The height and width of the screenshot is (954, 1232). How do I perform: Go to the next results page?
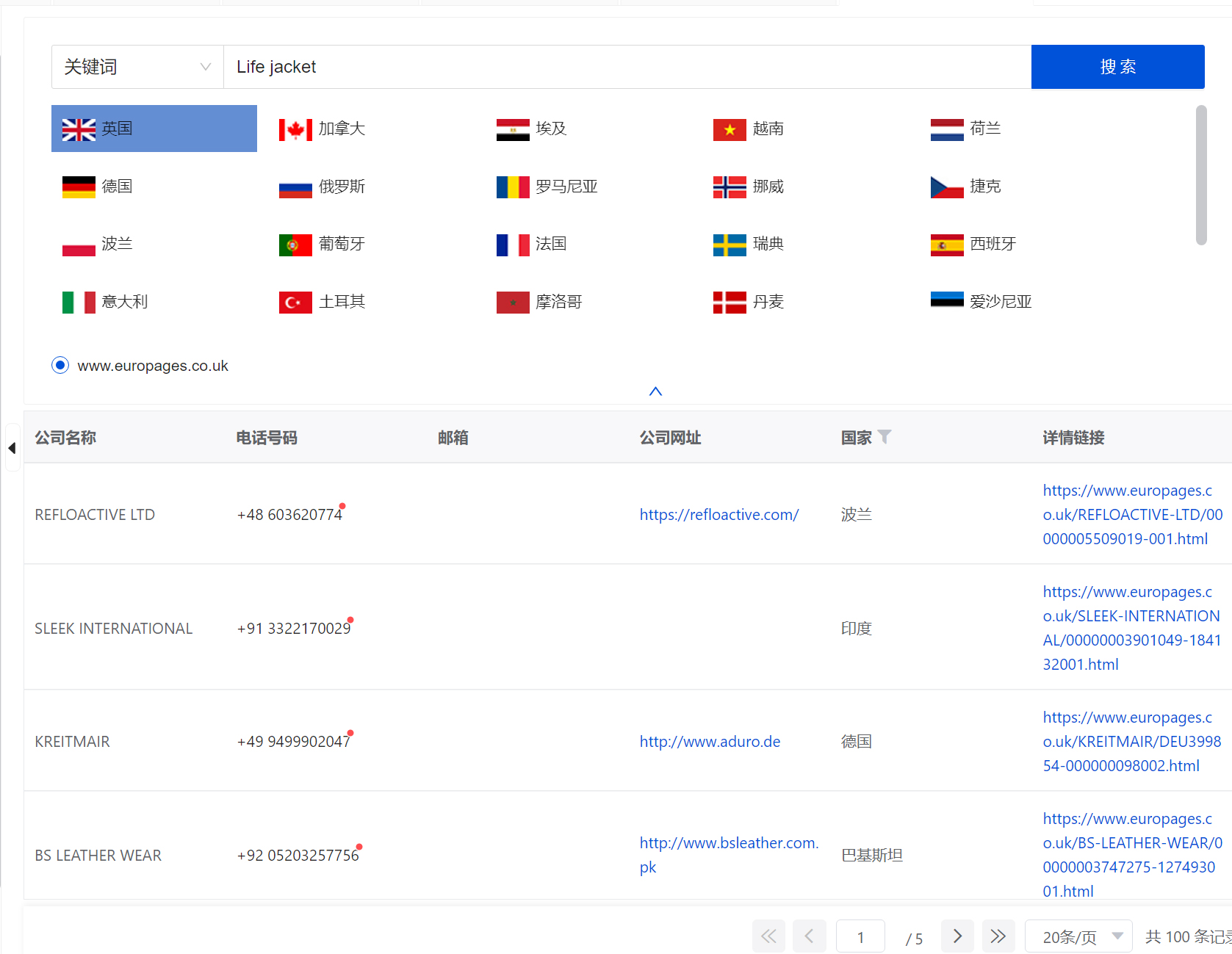pos(957,936)
